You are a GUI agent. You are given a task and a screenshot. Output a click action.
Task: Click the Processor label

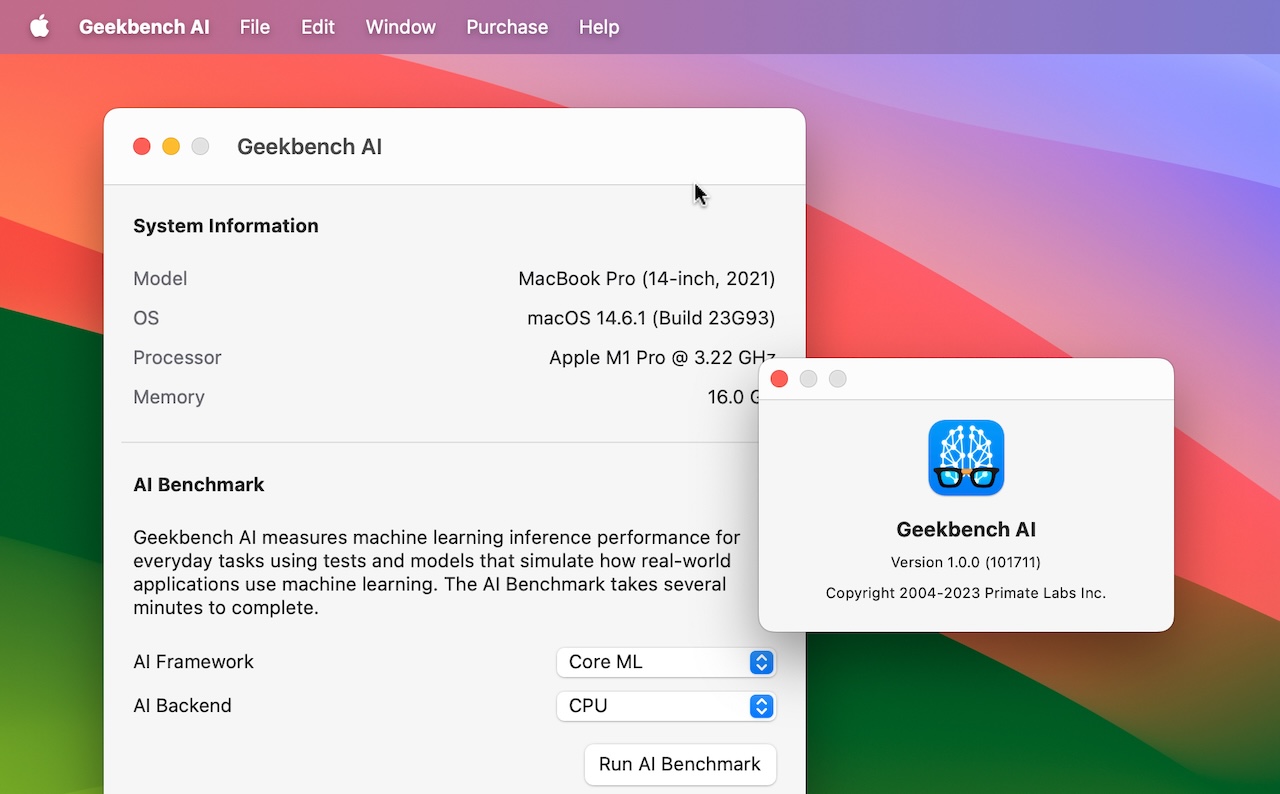pos(177,358)
